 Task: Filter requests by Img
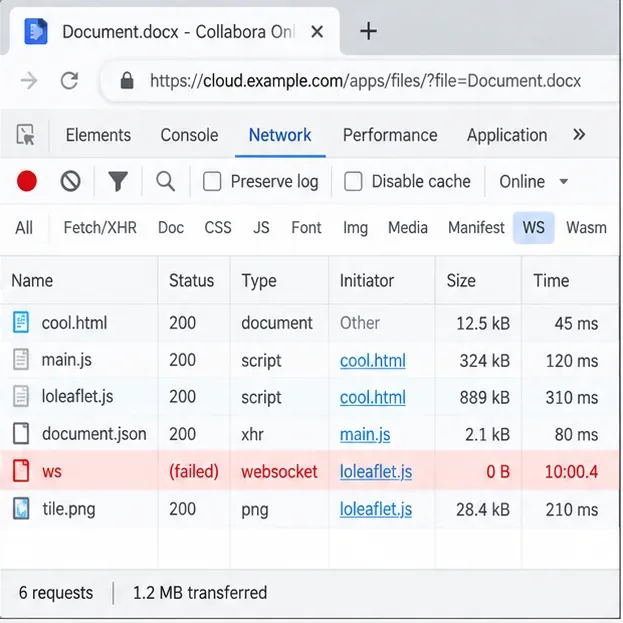[x=355, y=228]
